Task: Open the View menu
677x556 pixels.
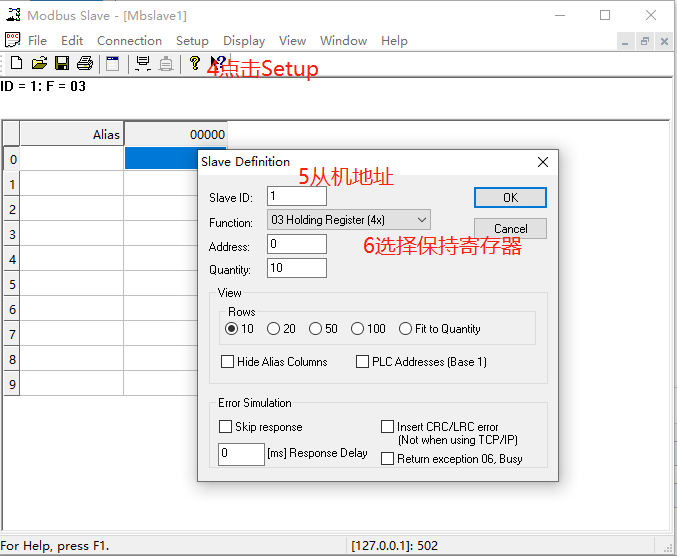Action: 292,41
